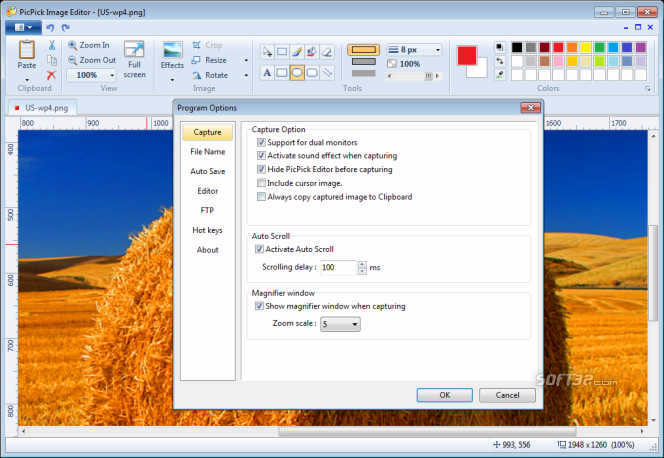Pick the paintbrush tool
The image size is (664, 458).
point(297,52)
